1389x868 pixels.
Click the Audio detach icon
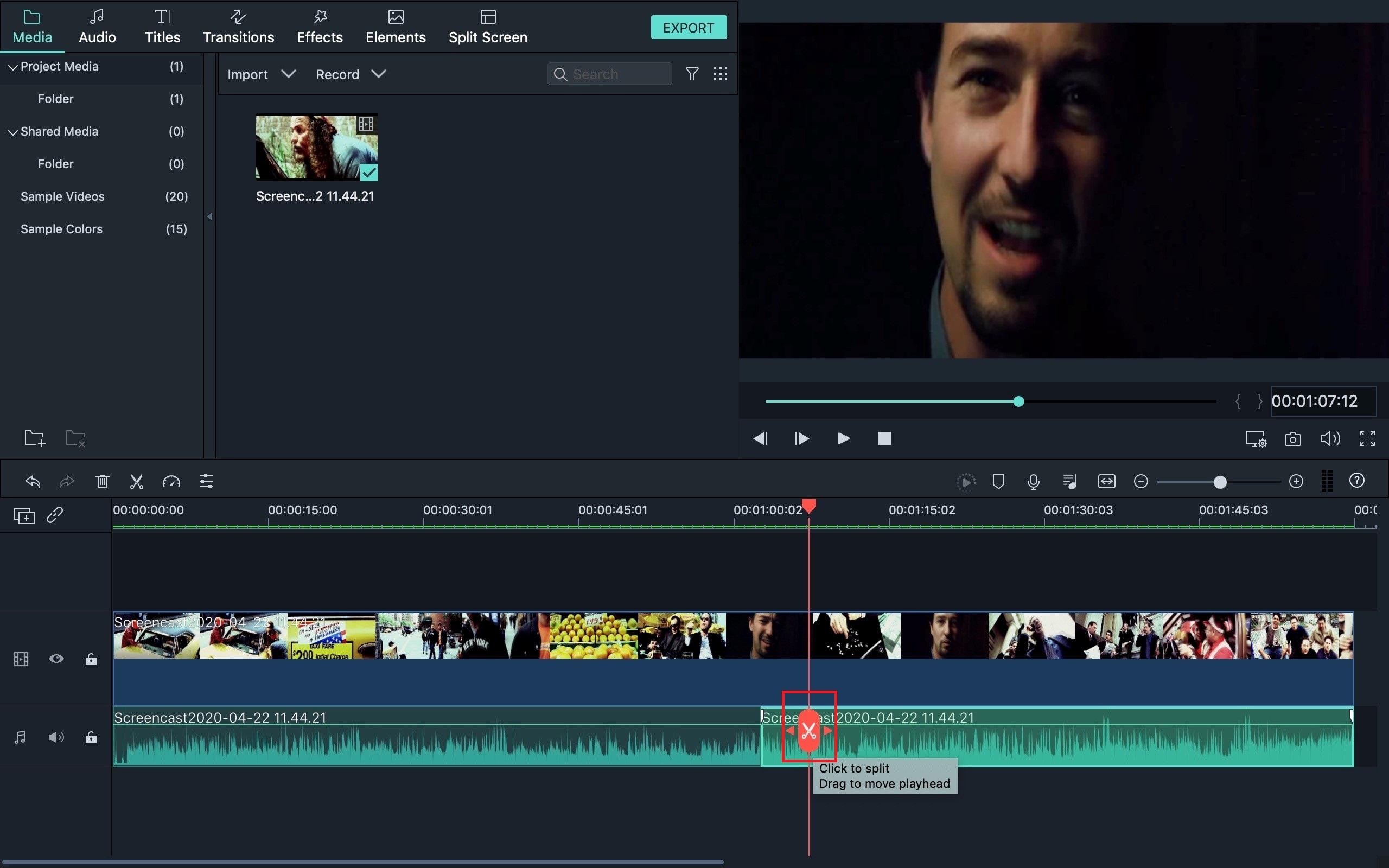1069,482
